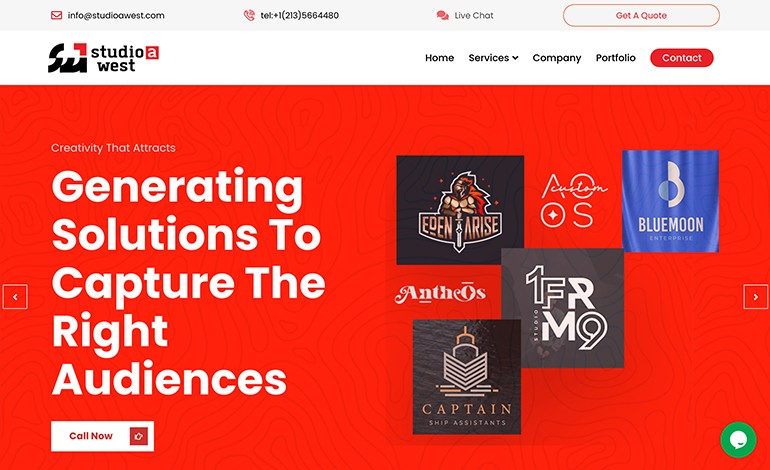
Task: Select the 1FRM9 studio logo thumbnail
Action: 563,308
